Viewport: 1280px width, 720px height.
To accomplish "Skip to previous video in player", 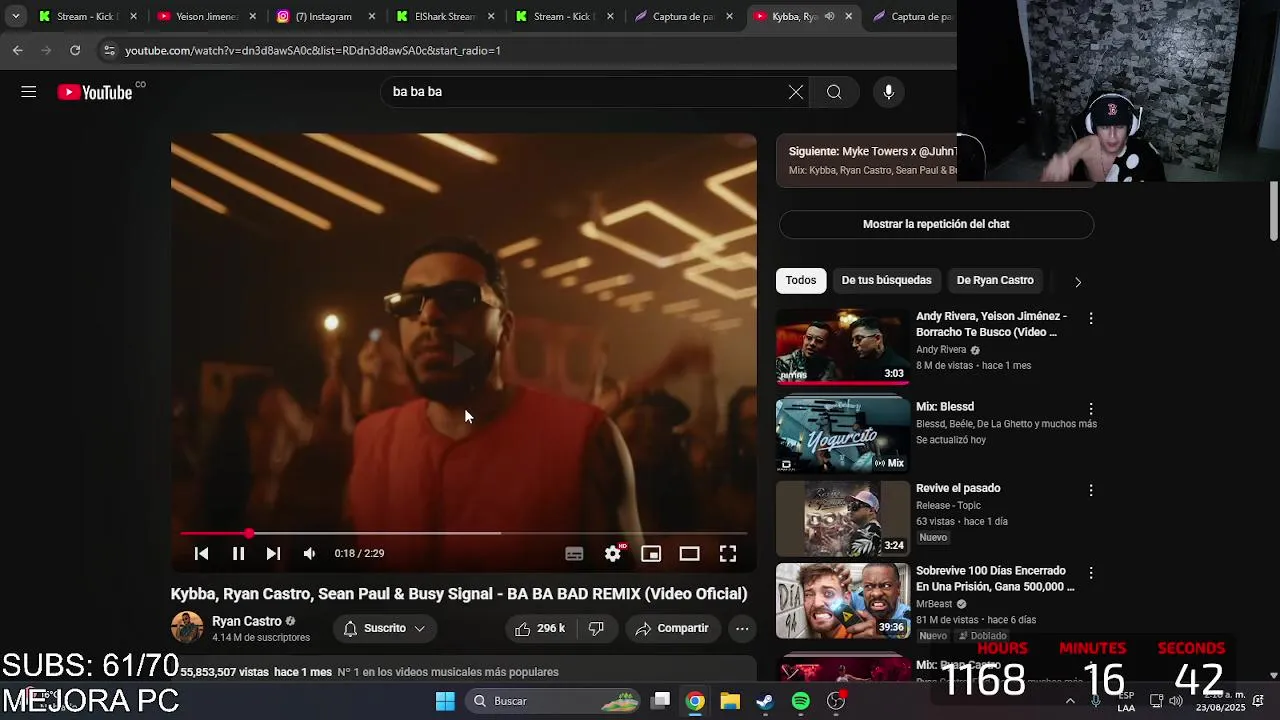I will (201, 553).
